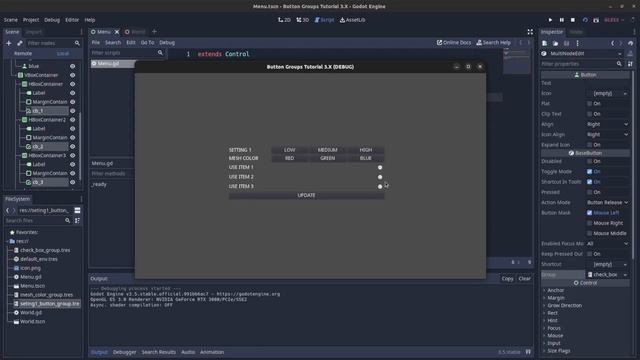
Task: Open the Project menu
Action: pos(31,20)
